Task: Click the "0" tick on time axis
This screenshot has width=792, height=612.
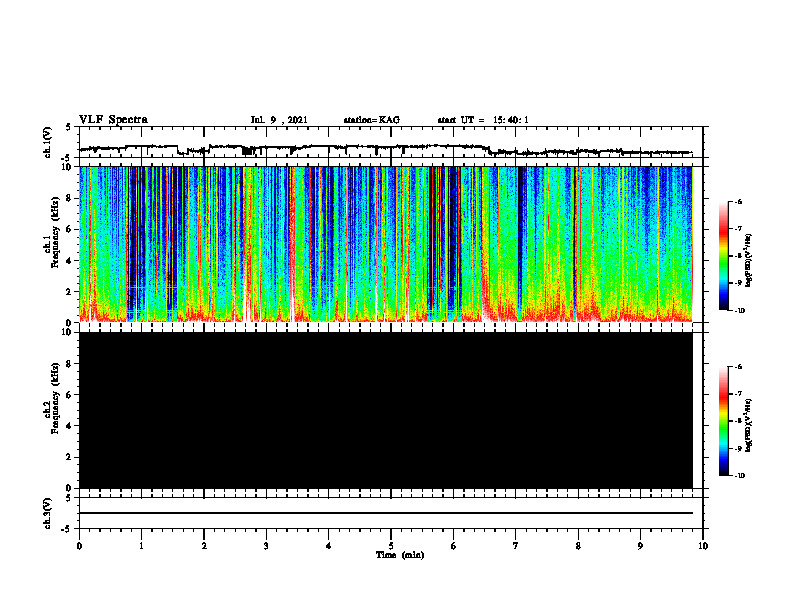Action: pos(79,546)
